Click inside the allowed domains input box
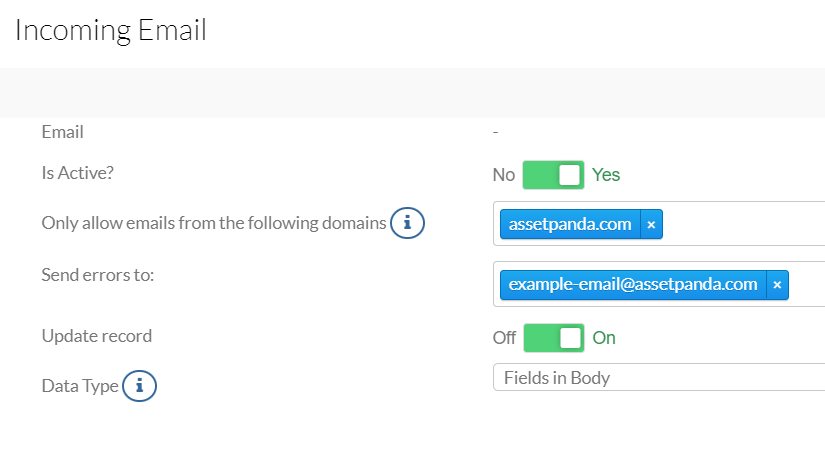The width and height of the screenshot is (825, 456). (742, 224)
